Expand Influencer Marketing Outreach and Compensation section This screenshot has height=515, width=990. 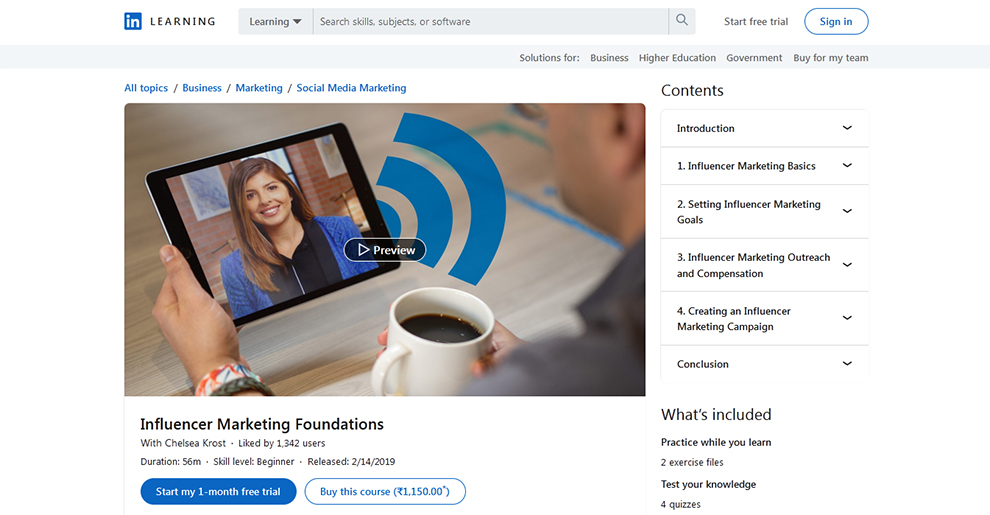tap(765, 265)
